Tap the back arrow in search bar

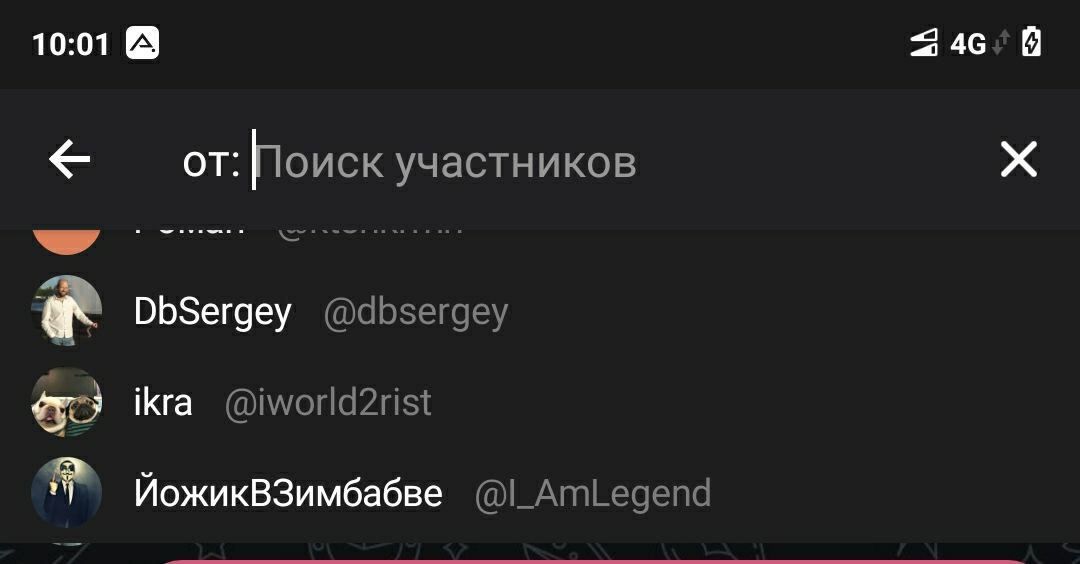click(70, 159)
